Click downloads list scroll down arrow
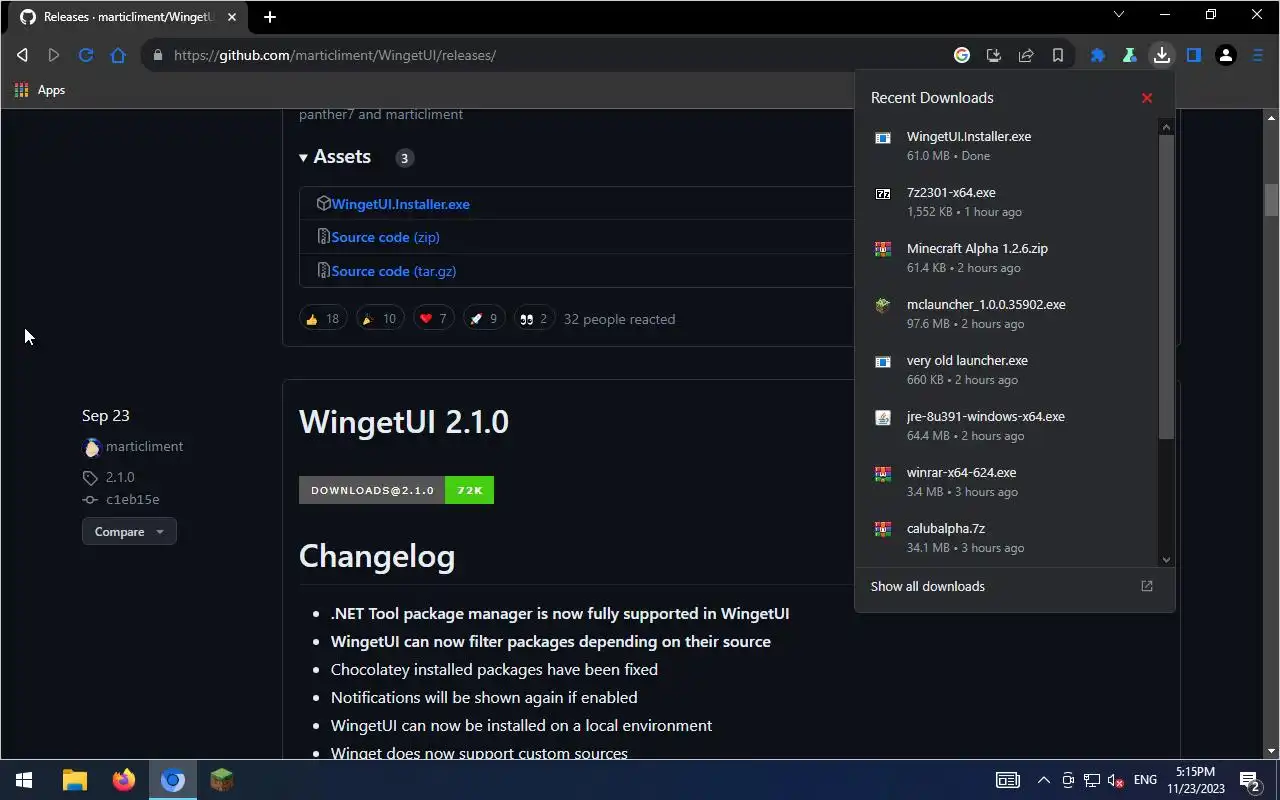 click(x=1166, y=560)
